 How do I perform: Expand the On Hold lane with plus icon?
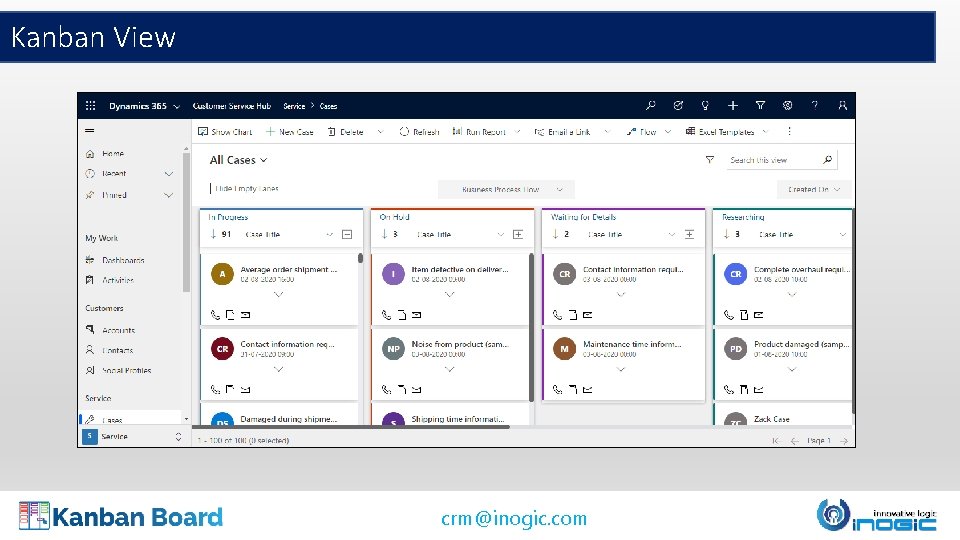(518, 234)
